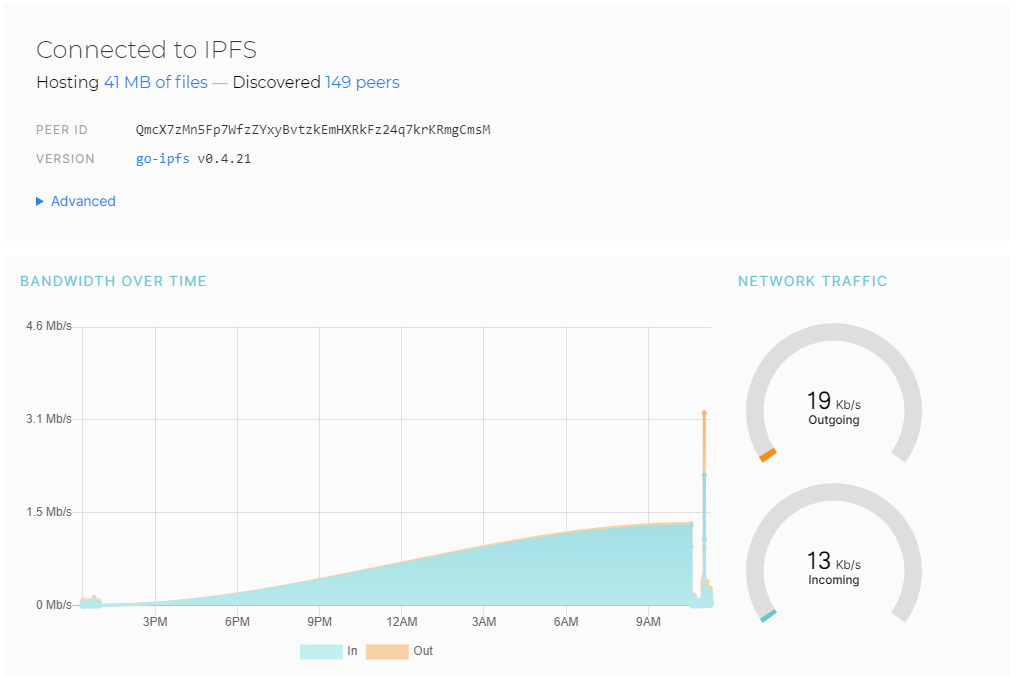
Task: Click the Bandwidth Over Time heading
Action: 113,281
